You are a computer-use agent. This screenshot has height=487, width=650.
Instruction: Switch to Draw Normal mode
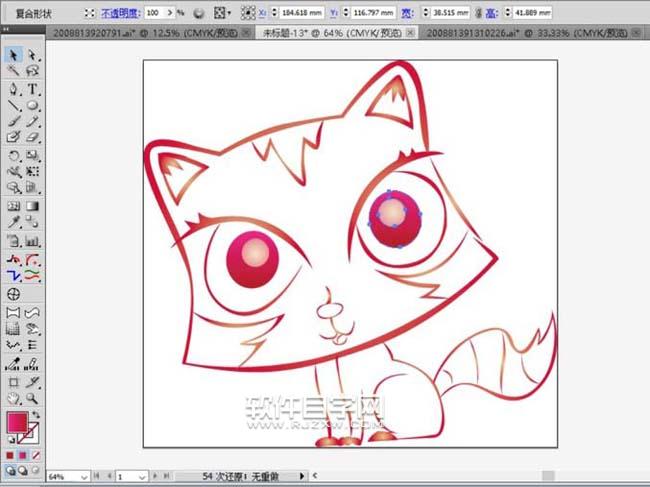click(10, 470)
